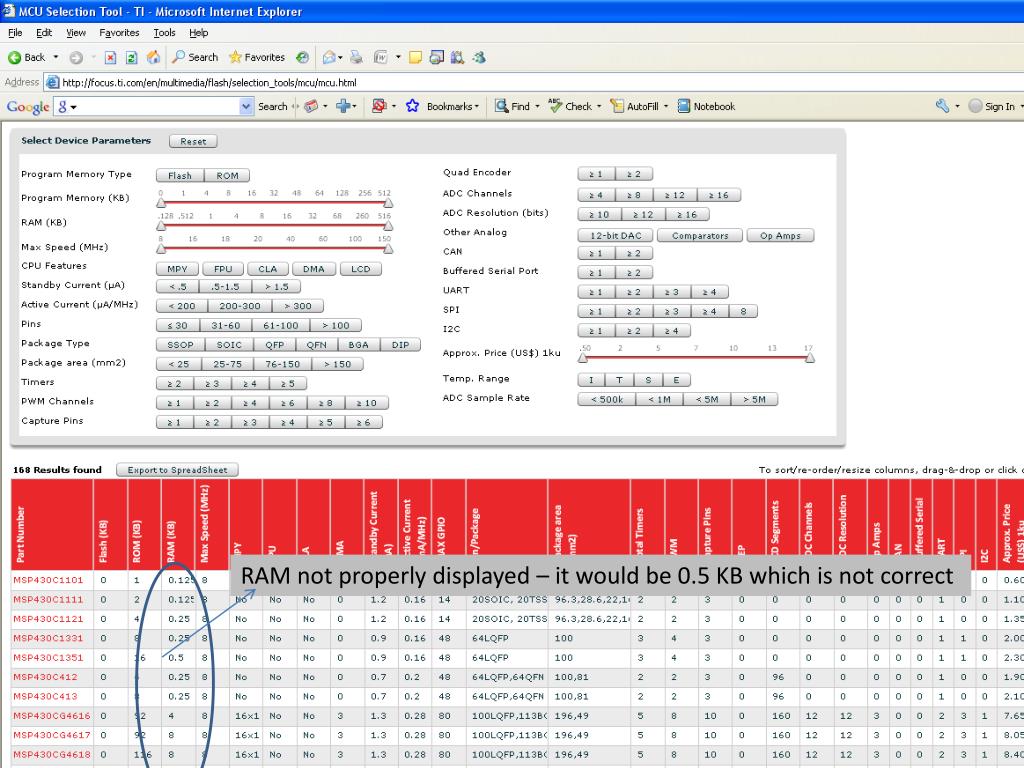Toggle the Flash memory type filter
This screenshot has width=1024, height=768.
(180, 176)
